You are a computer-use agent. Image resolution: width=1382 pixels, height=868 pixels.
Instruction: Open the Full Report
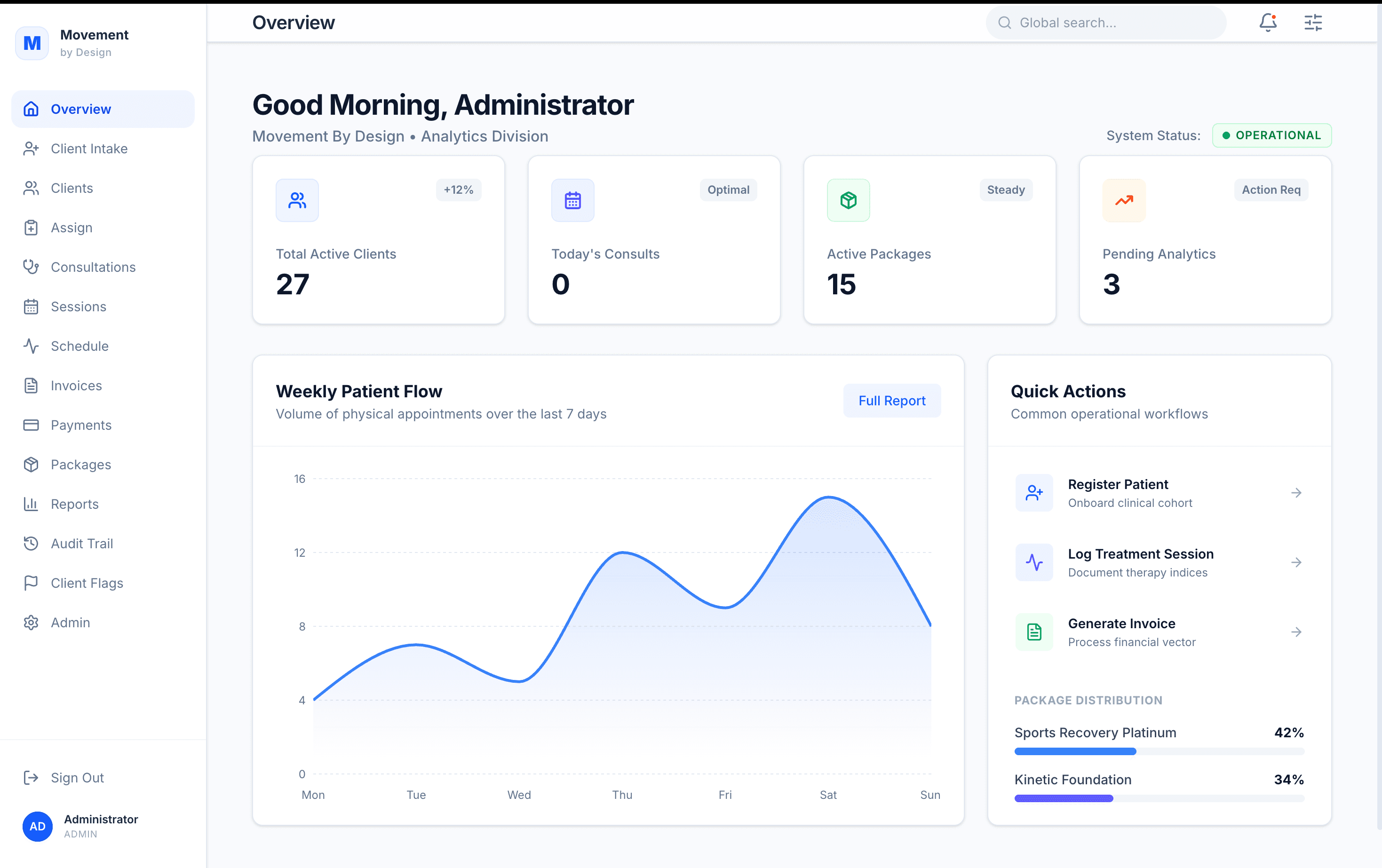click(x=892, y=401)
